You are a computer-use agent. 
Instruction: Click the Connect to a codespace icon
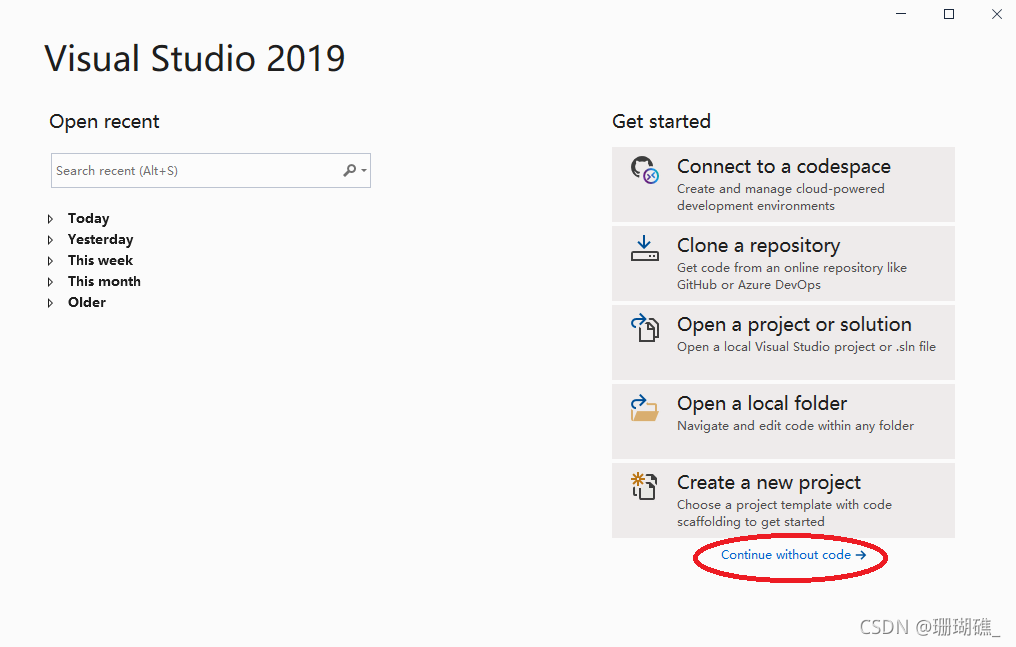click(645, 170)
